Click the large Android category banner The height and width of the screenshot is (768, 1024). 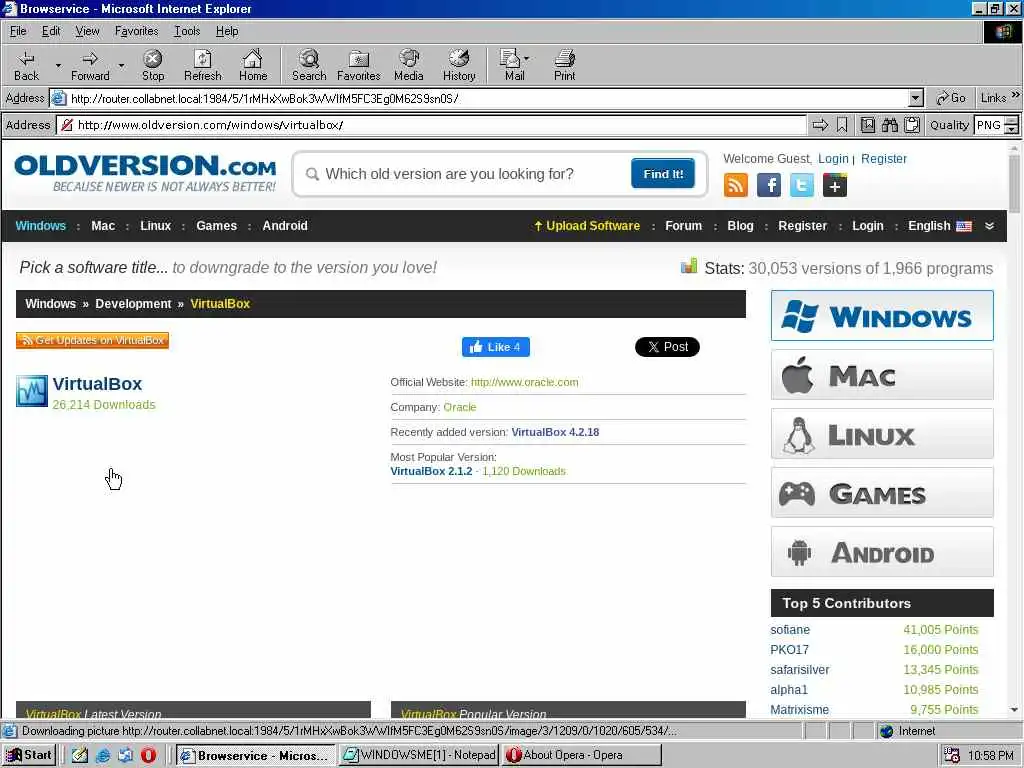point(882,552)
